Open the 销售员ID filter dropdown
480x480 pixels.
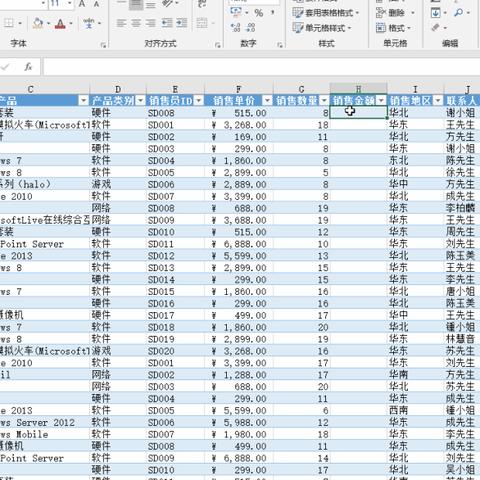click(x=199, y=101)
